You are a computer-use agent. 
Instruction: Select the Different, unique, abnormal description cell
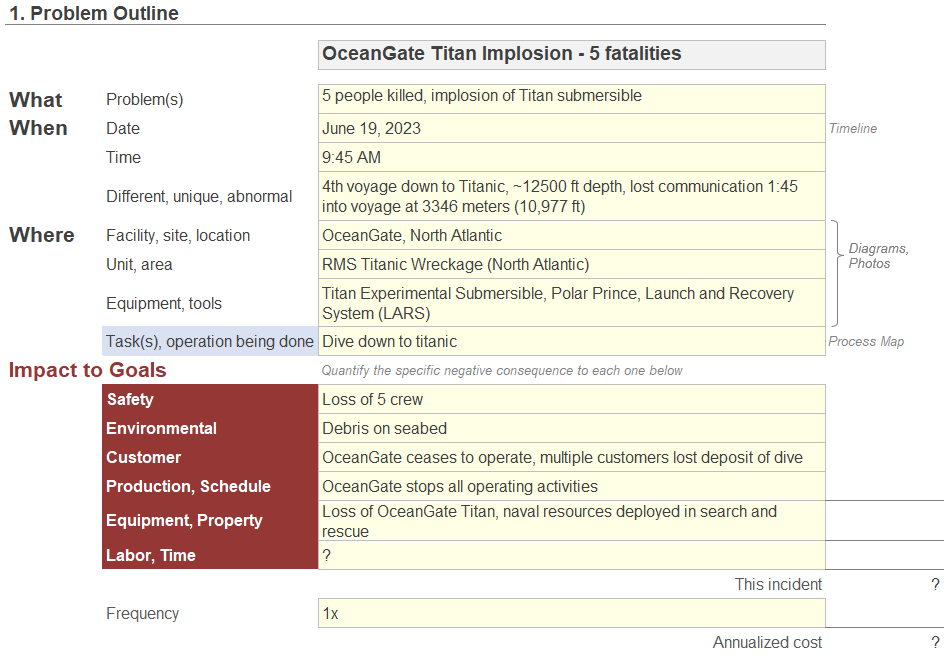[x=571, y=196]
